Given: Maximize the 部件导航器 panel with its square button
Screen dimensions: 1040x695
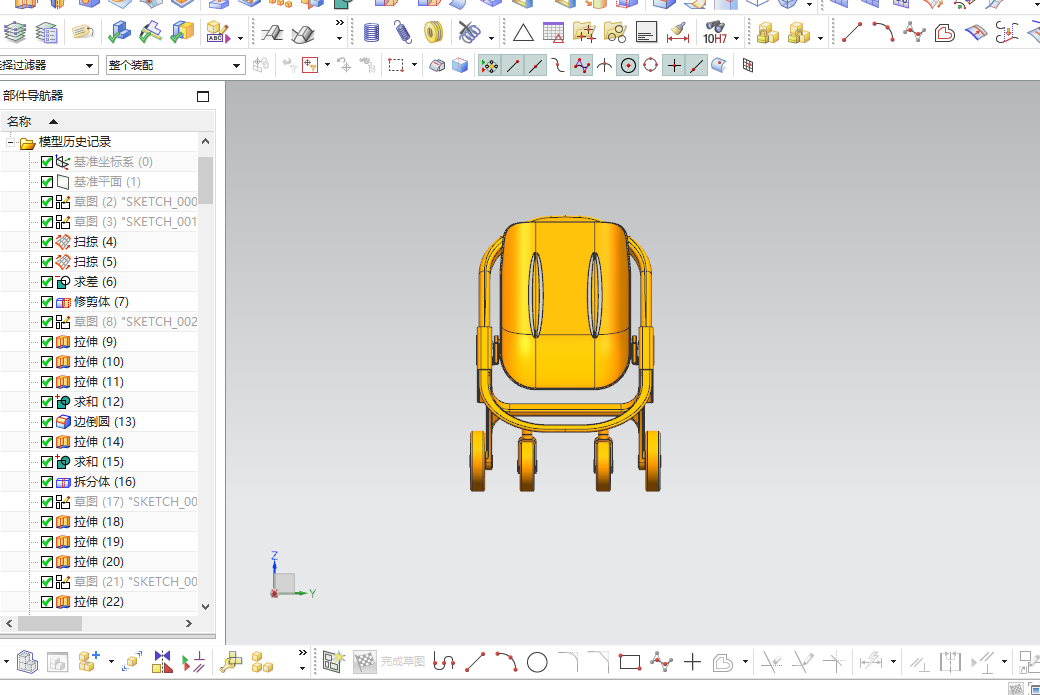Looking at the screenshot, I should point(203,96).
